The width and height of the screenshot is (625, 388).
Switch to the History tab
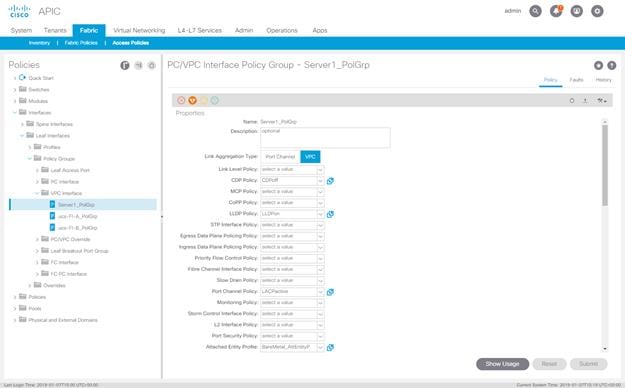(603, 80)
